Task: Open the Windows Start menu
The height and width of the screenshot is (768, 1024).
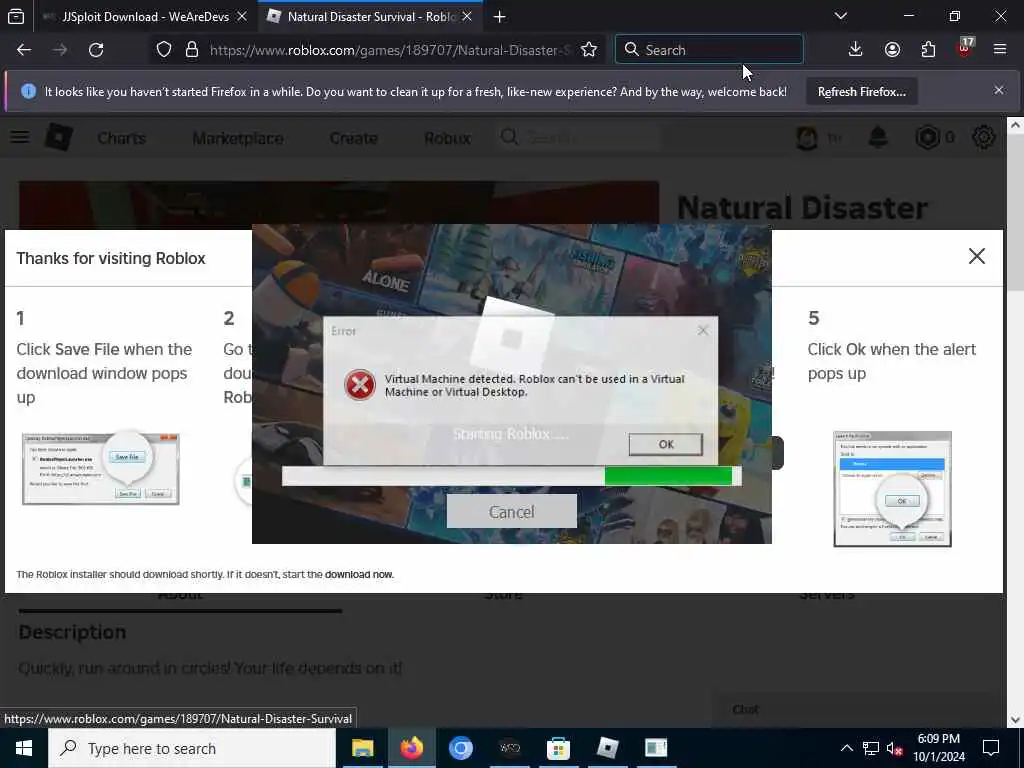Action: pyautogui.click(x=24, y=748)
